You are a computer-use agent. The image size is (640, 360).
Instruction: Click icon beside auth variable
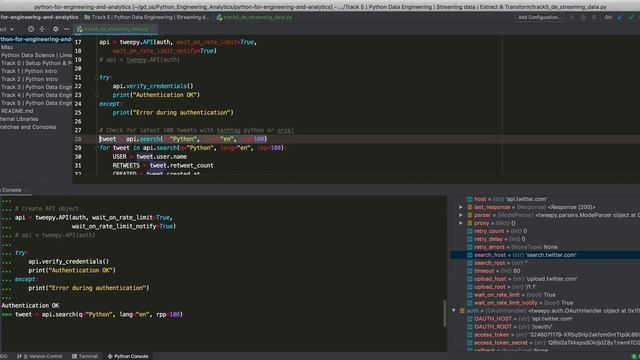pos(462,311)
